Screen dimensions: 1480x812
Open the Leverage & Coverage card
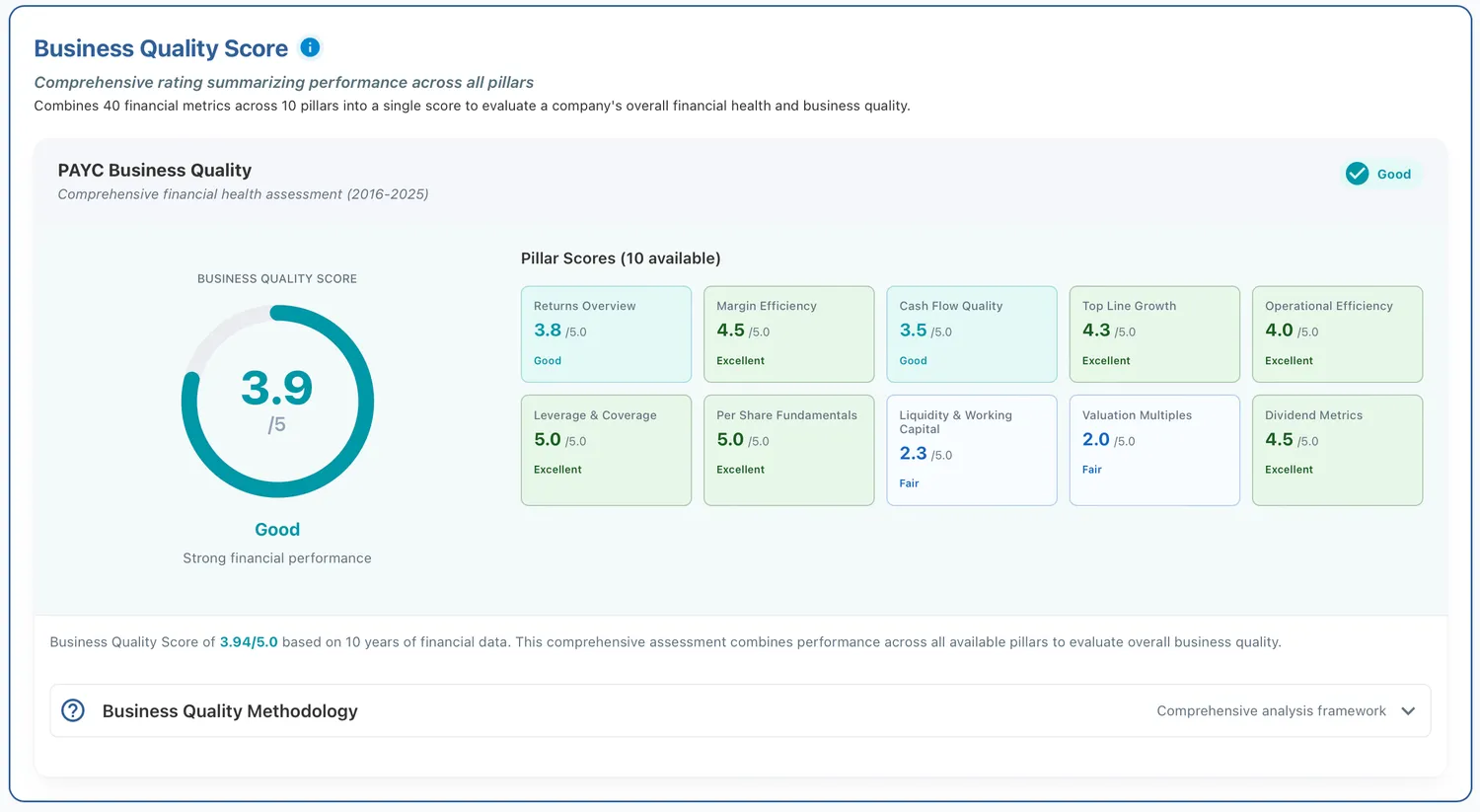tap(606, 451)
